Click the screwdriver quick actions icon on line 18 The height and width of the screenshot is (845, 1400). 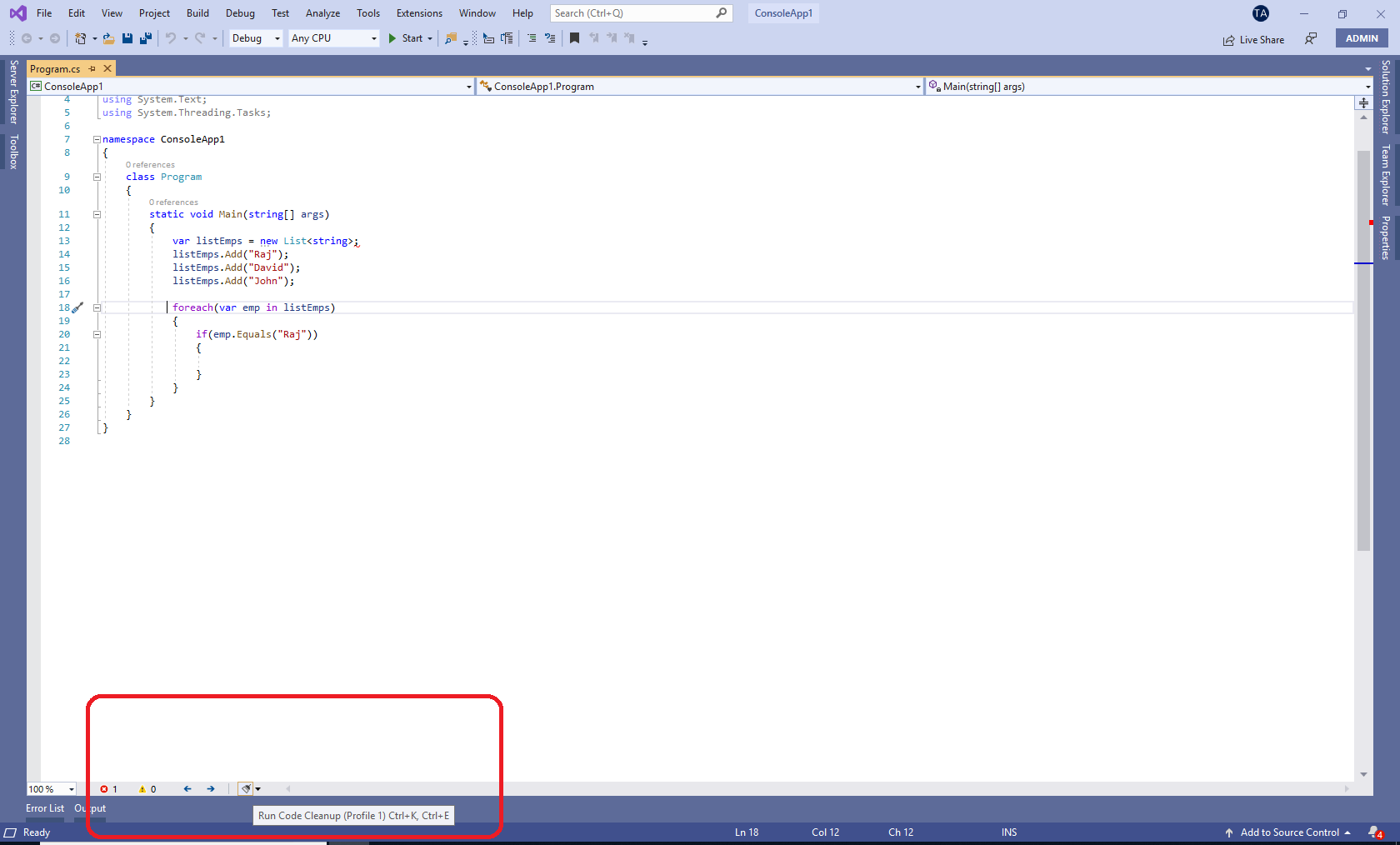coord(78,307)
